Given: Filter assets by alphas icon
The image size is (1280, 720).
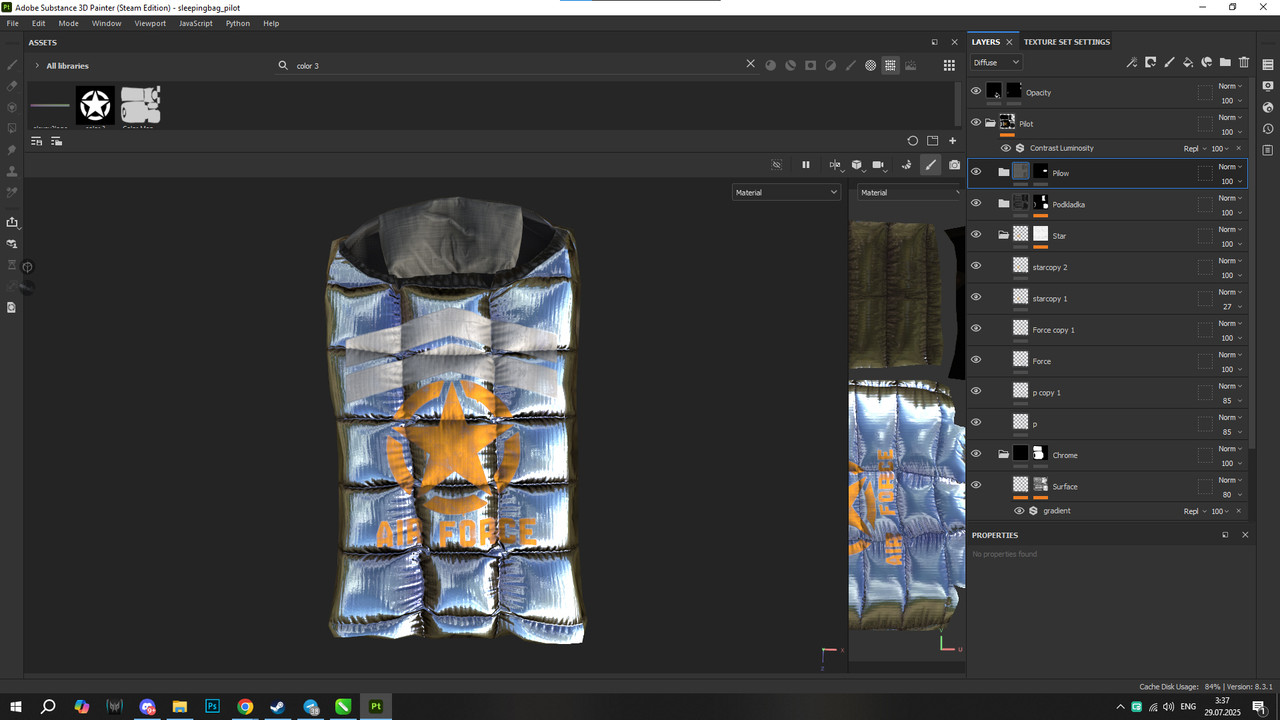Looking at the screenshot, I should coord(870,65).
